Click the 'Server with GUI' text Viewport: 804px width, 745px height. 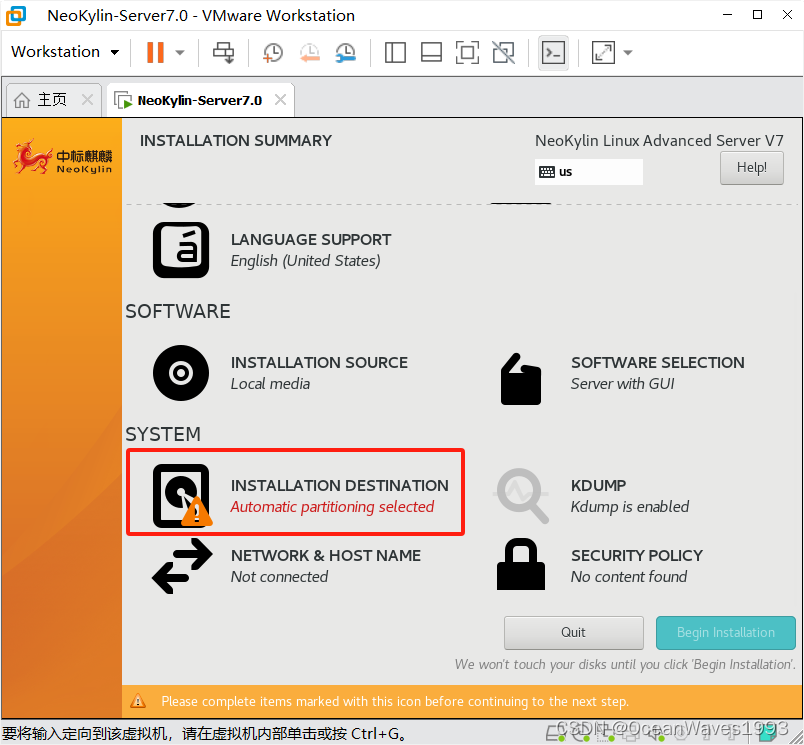(x=622, y=384)
